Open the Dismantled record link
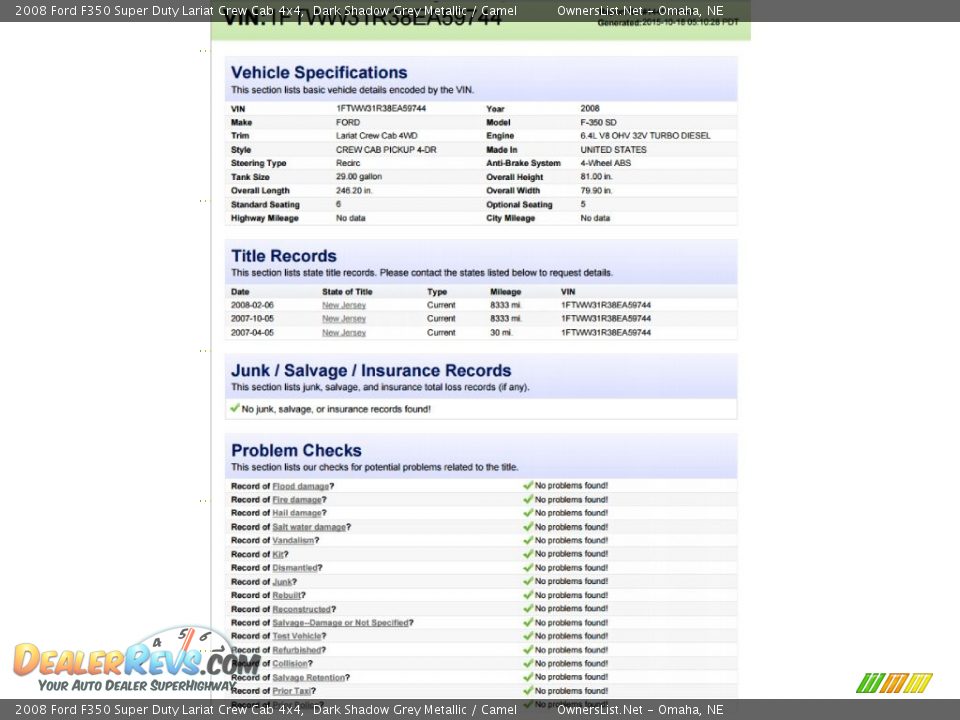960x720 pixels. (x=295, y=568)
